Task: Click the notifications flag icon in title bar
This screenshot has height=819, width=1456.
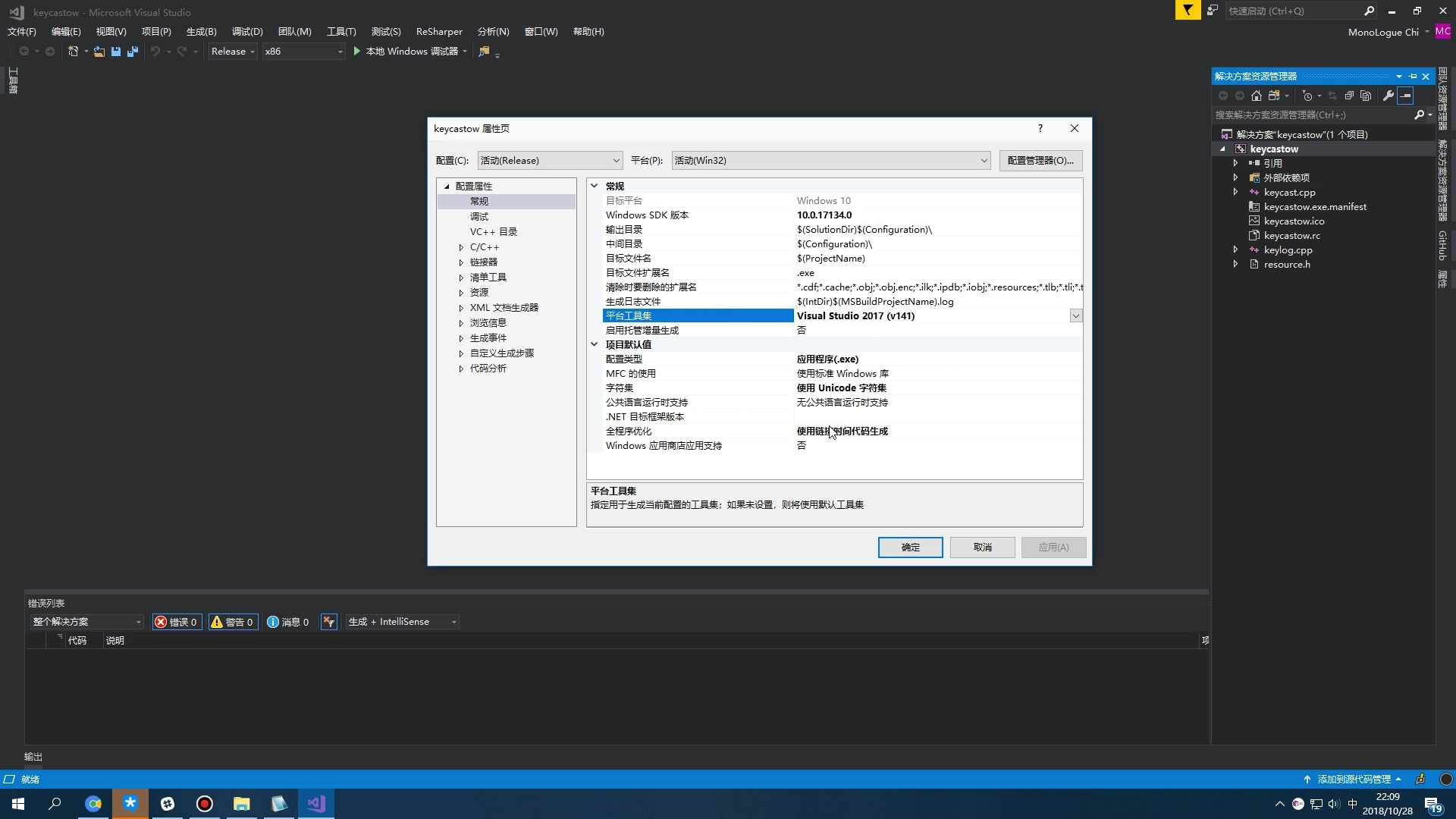Action: click(1188, 11)
